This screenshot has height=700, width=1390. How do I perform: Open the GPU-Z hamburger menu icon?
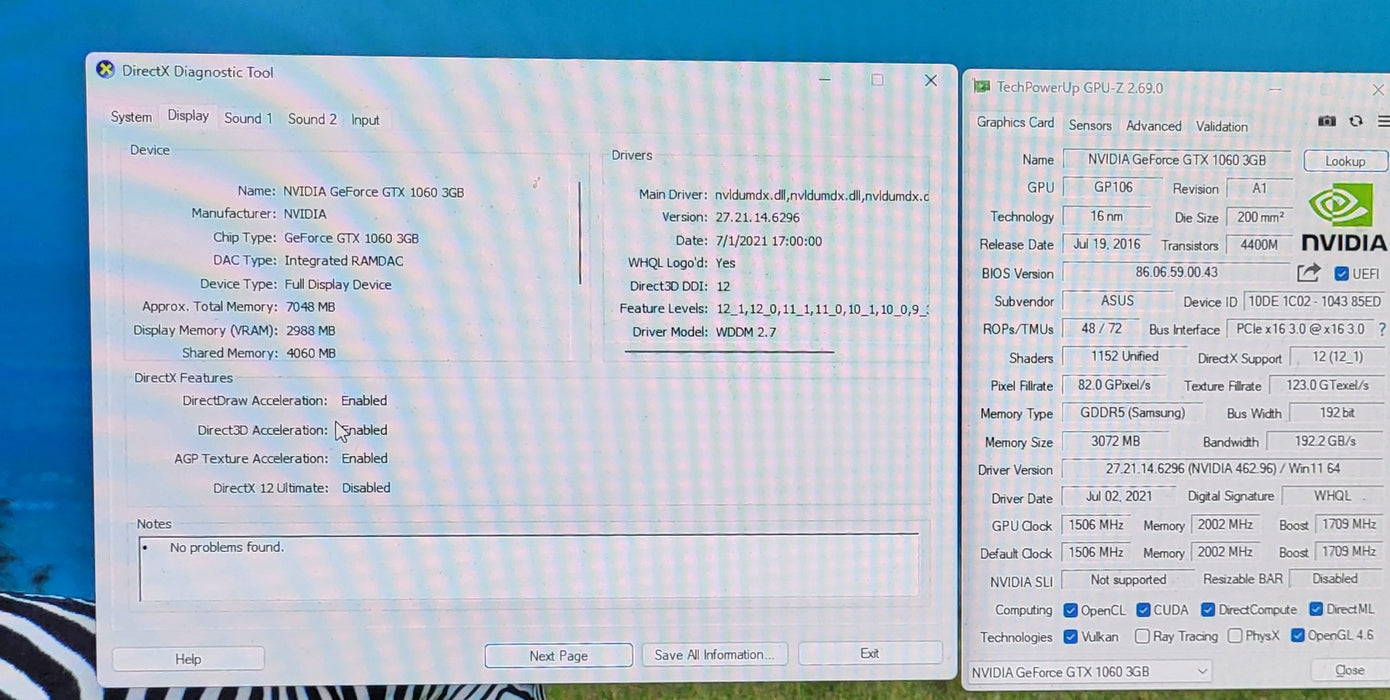pos(1384,121)
